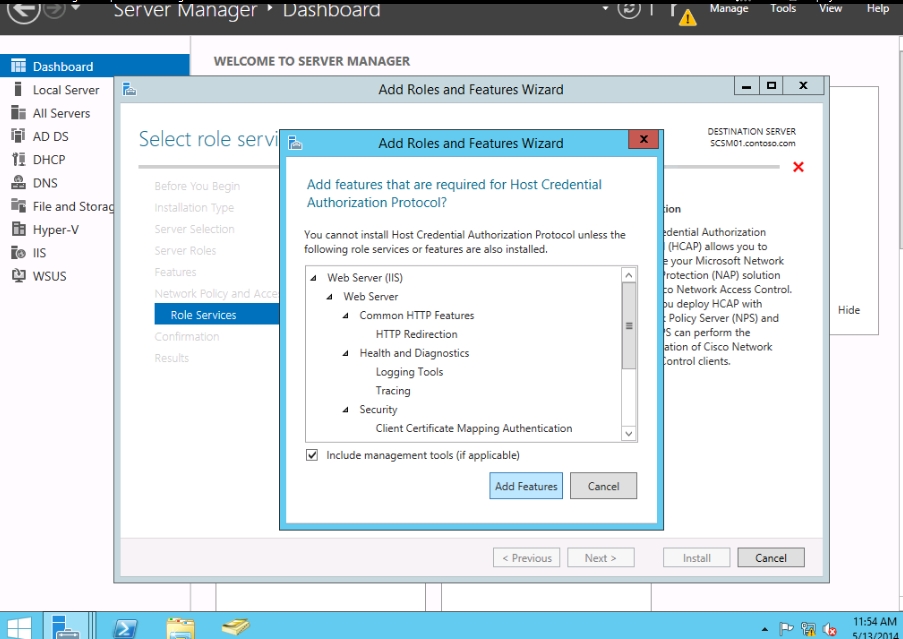Select the Hyper-V role icon
Image resolution: width=903 pixels, height=639 pixels.
[18, 230]
